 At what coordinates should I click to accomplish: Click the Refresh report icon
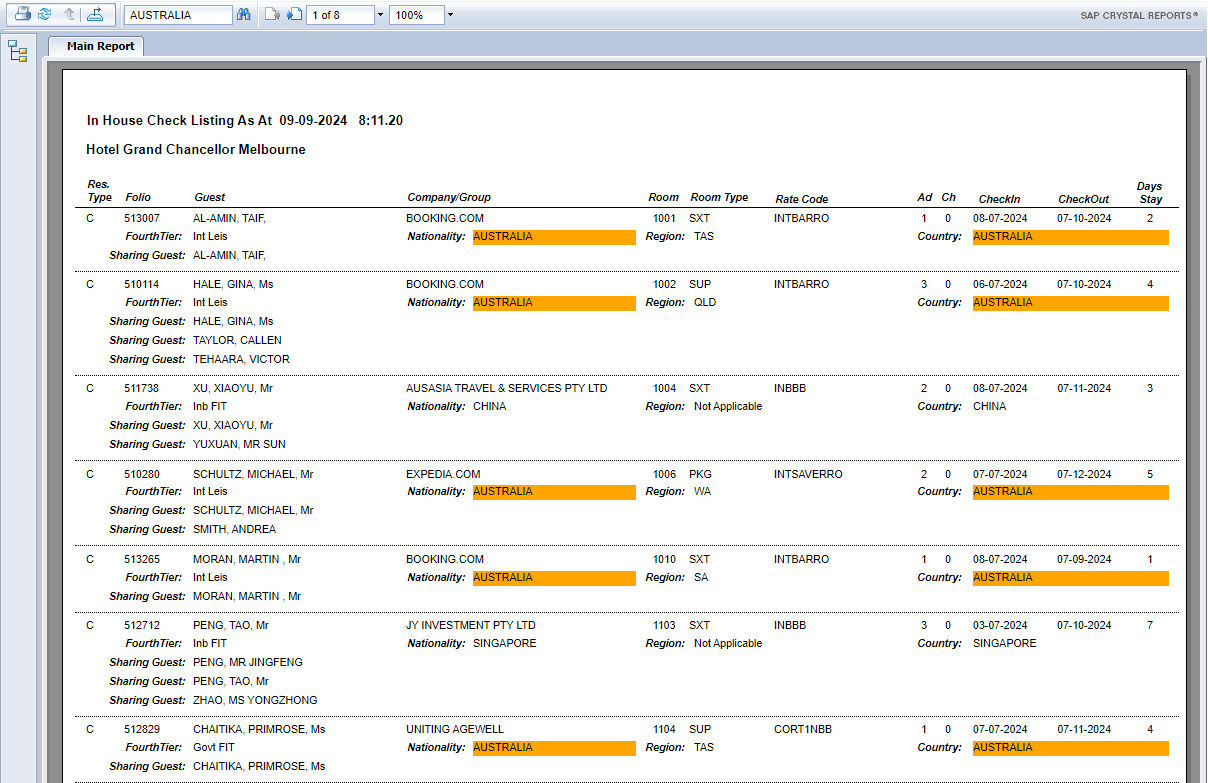(x=45, y=14)
